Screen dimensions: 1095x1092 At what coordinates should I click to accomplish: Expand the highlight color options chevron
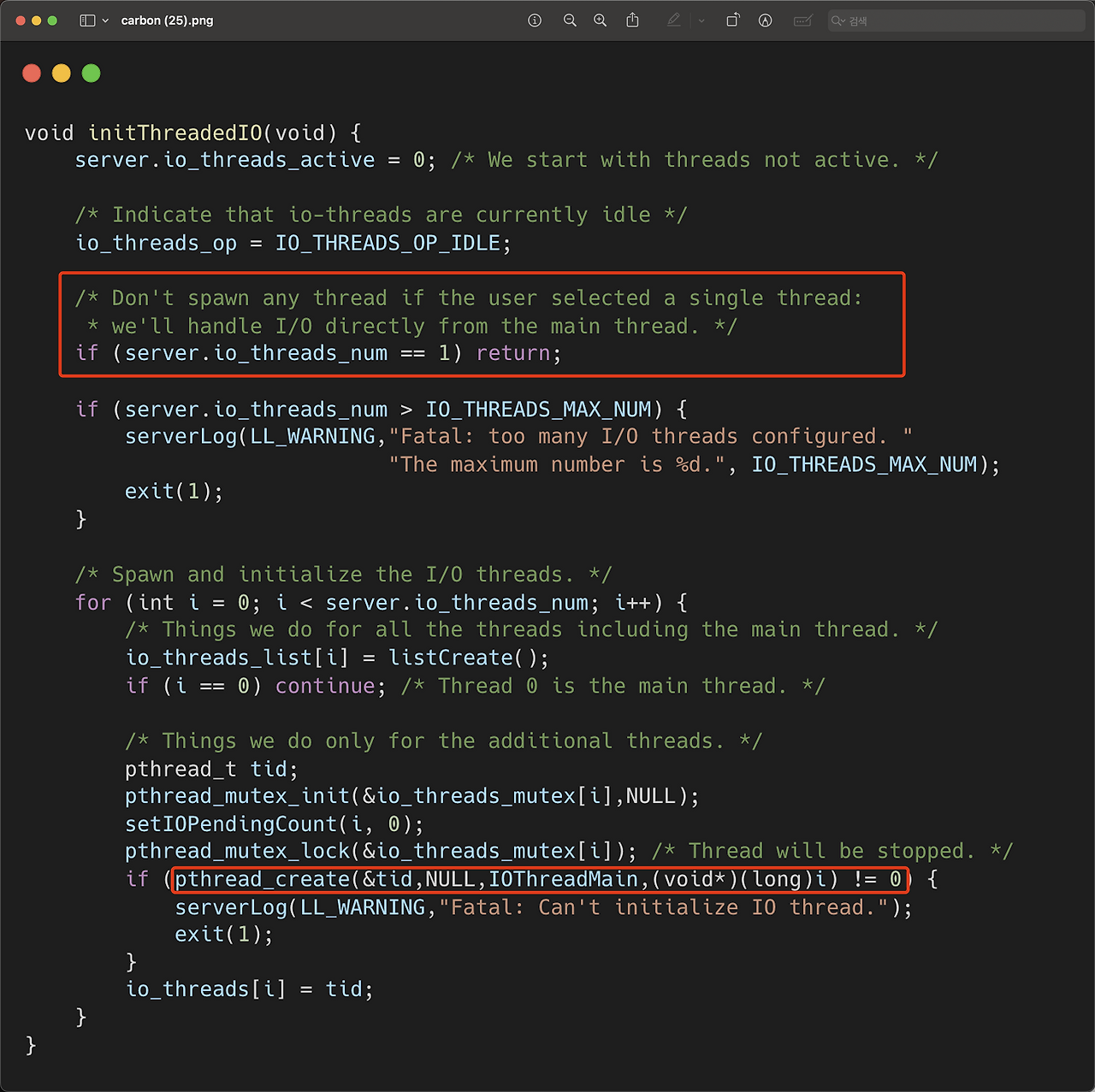pyautogui.click(x=701, y=21)
